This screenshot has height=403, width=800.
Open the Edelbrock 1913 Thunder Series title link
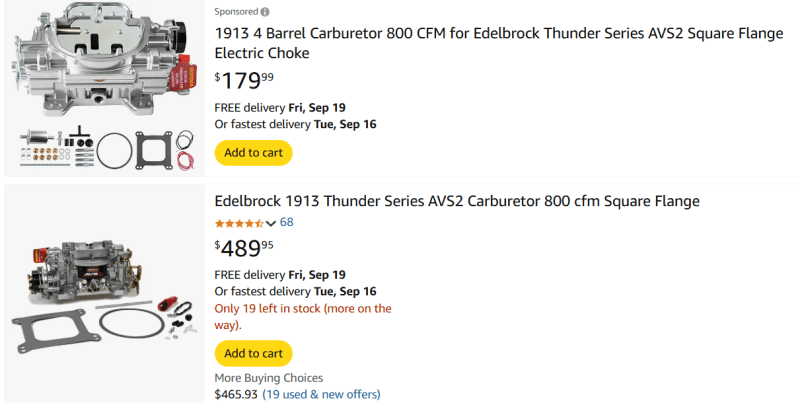(457, 201)
